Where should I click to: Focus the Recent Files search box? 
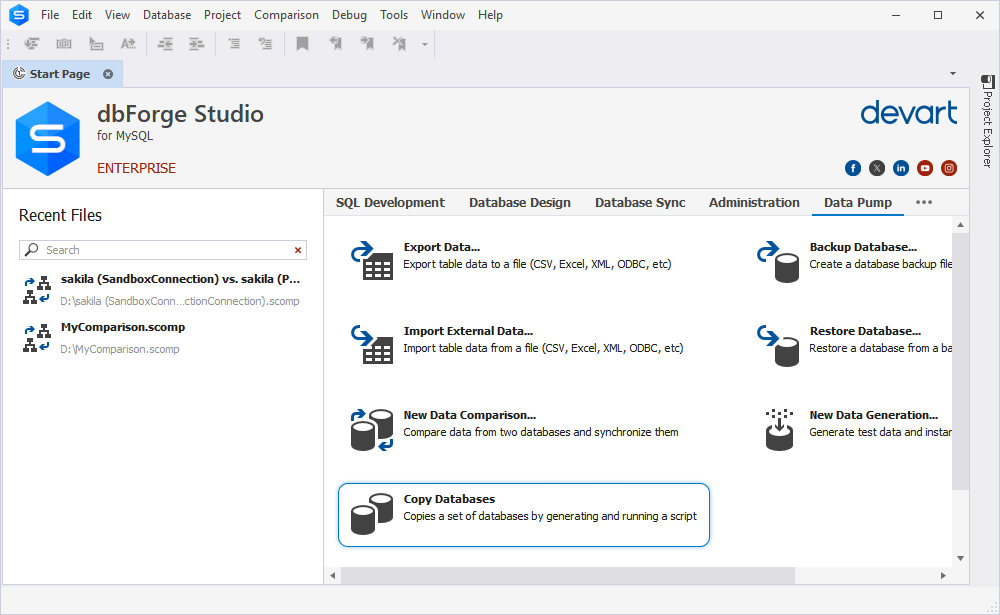pos(163,250)
